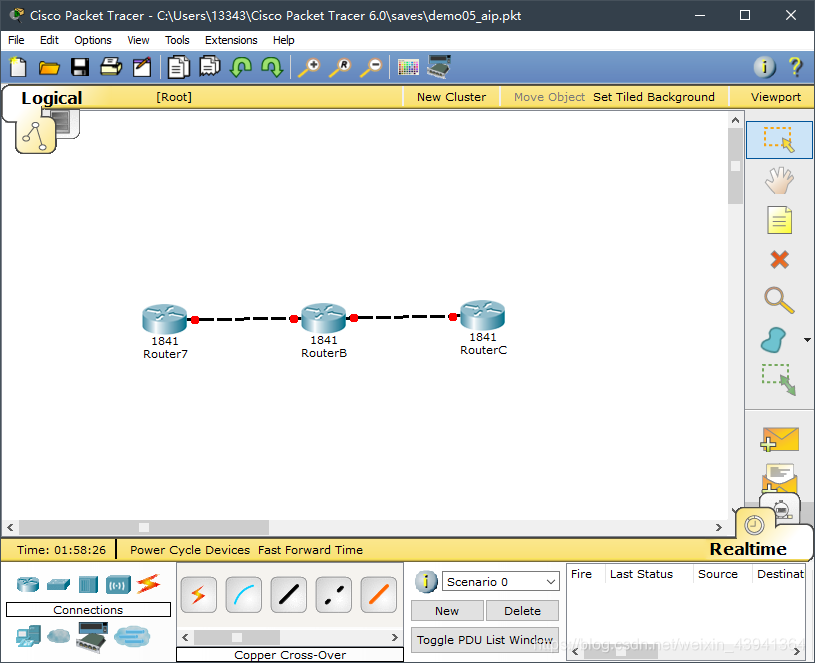Select the Wireless Devices category icon
815x663 pixels.
click(x=118, y=585)
